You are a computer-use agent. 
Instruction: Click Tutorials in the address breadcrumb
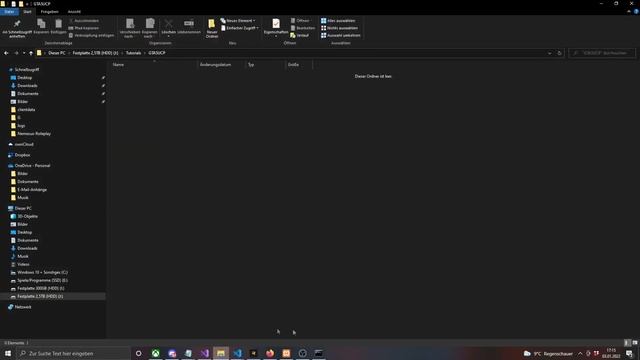133,53
